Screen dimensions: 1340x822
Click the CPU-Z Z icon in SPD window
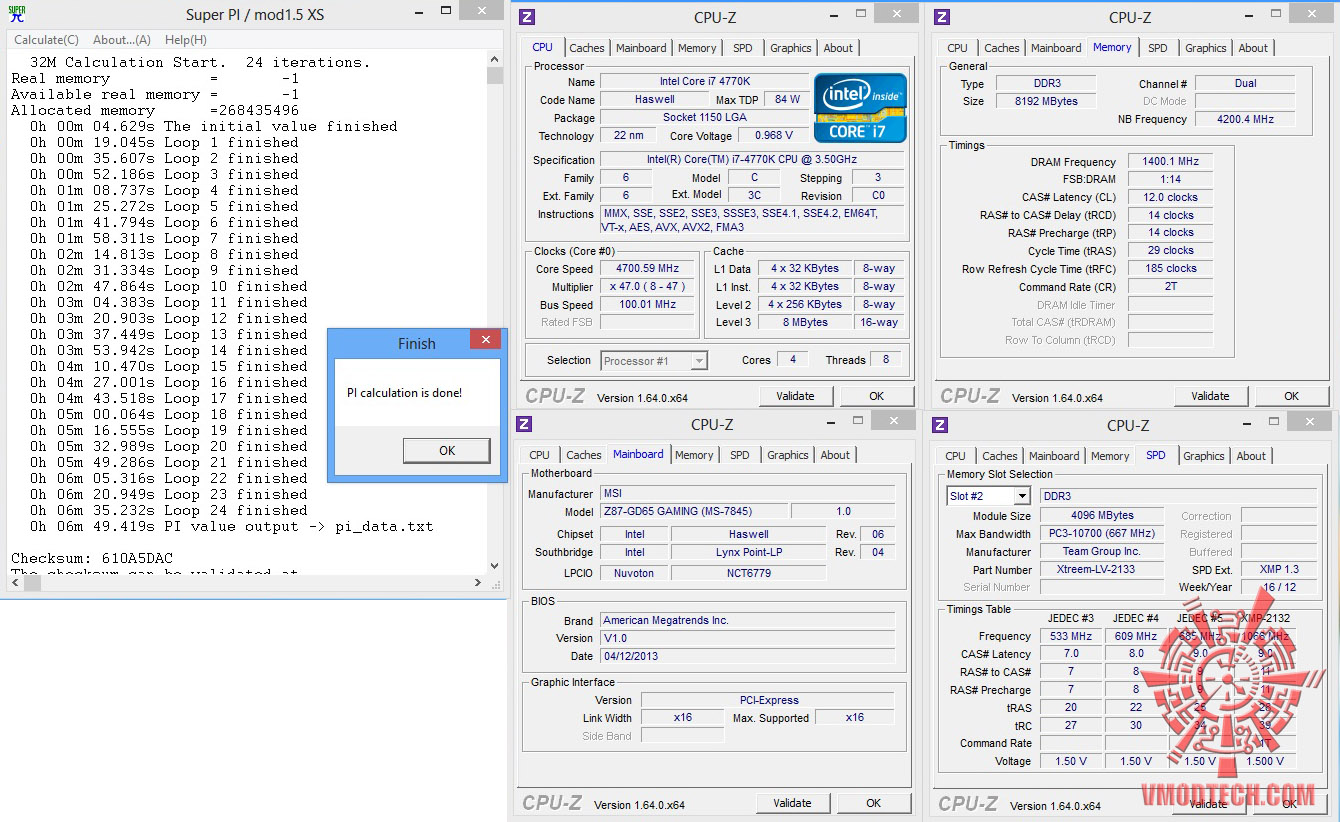pos(942,425)
